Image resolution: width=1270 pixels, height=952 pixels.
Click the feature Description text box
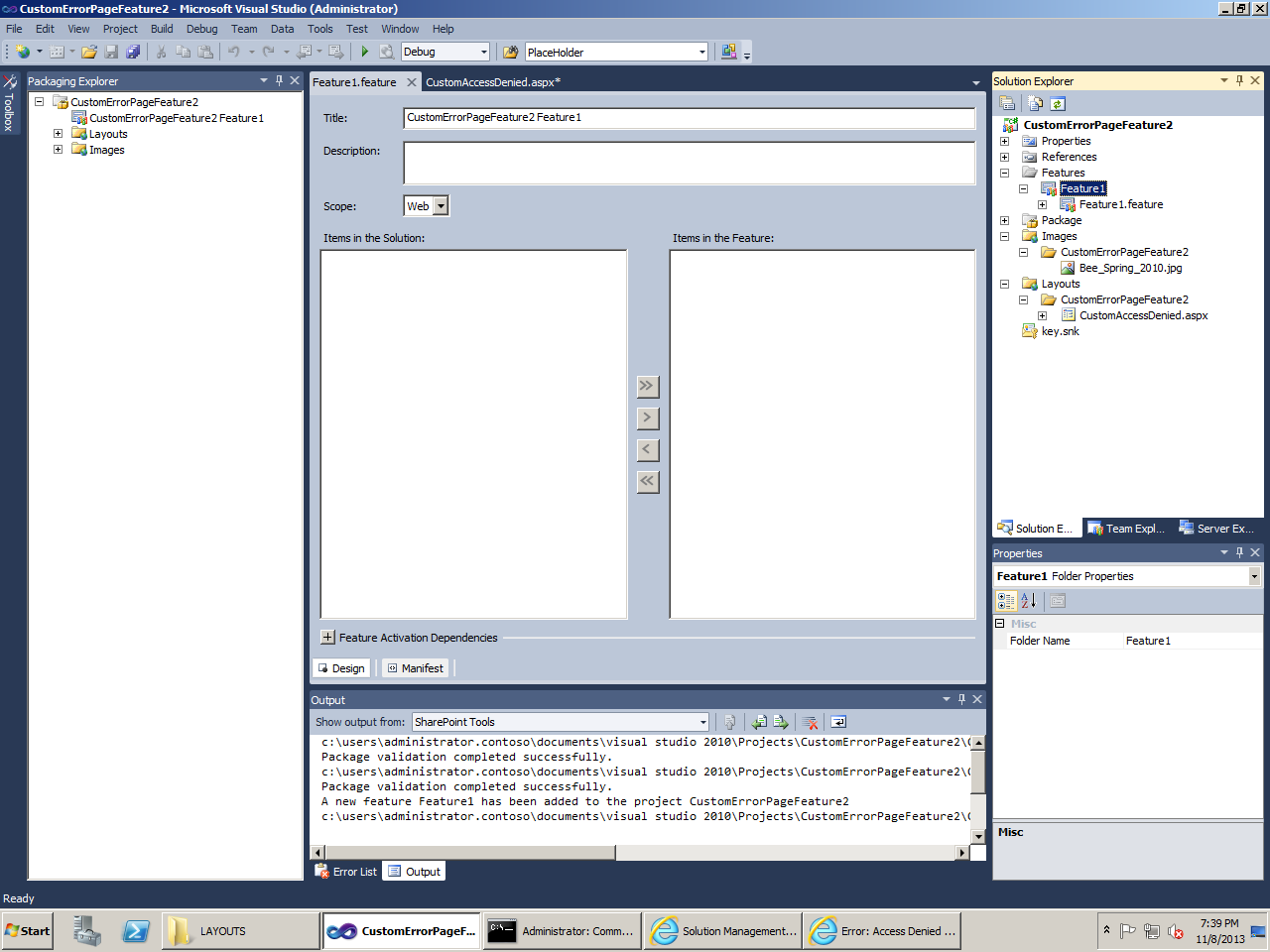coord(690,163)
